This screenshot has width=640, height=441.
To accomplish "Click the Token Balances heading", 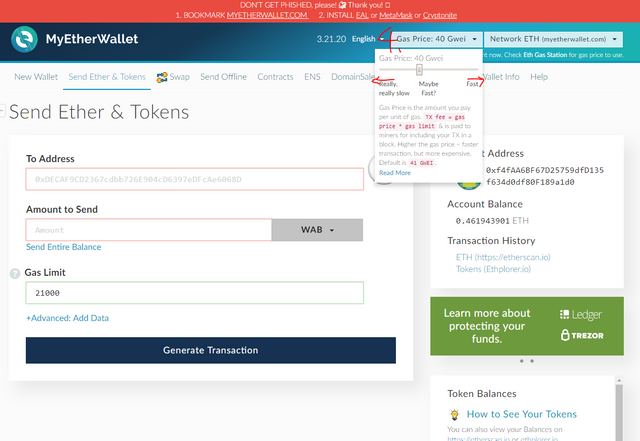I will pyautogui.click(x=482, y=394).
